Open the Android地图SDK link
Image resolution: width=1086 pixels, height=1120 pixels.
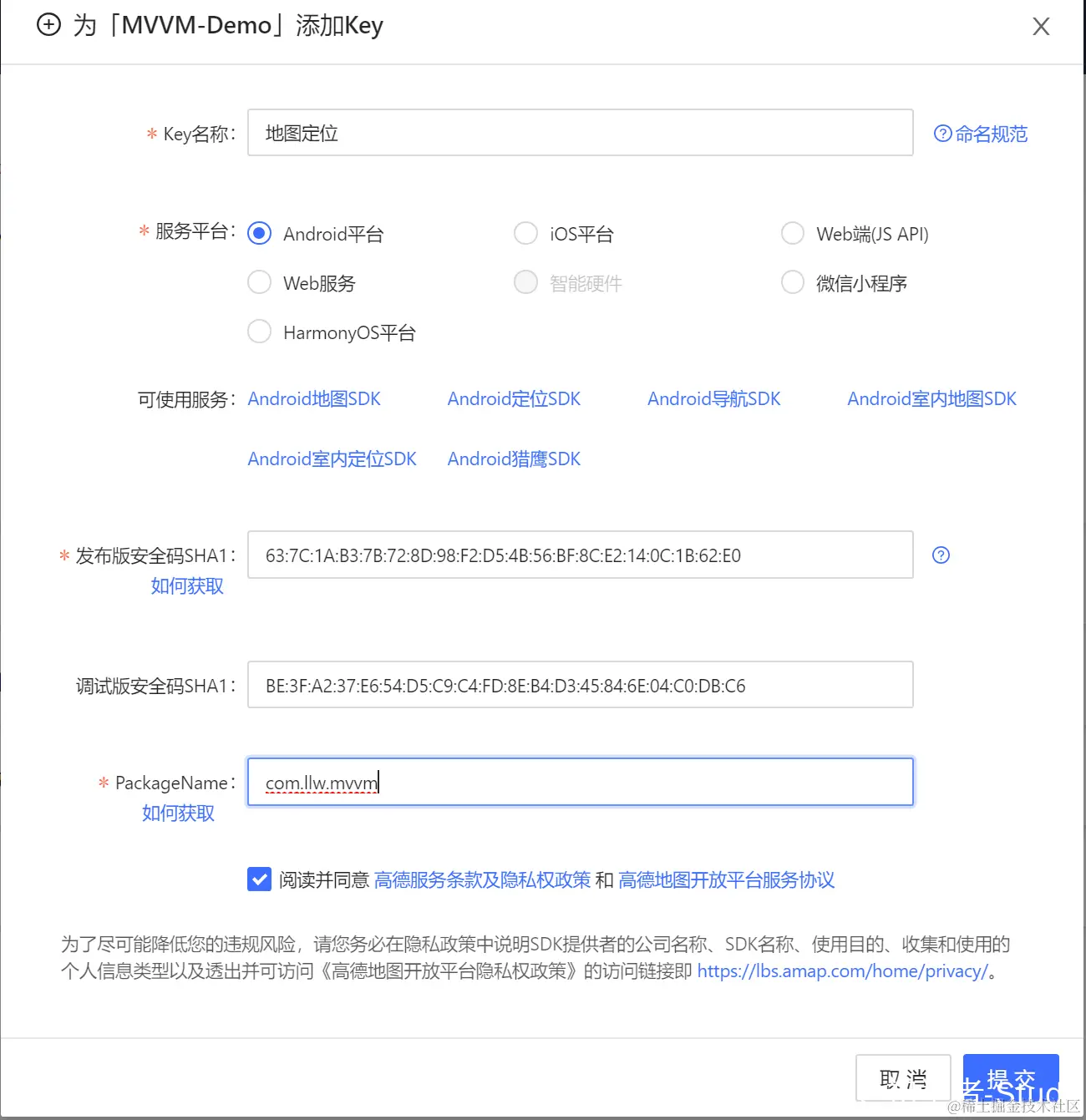314,398
